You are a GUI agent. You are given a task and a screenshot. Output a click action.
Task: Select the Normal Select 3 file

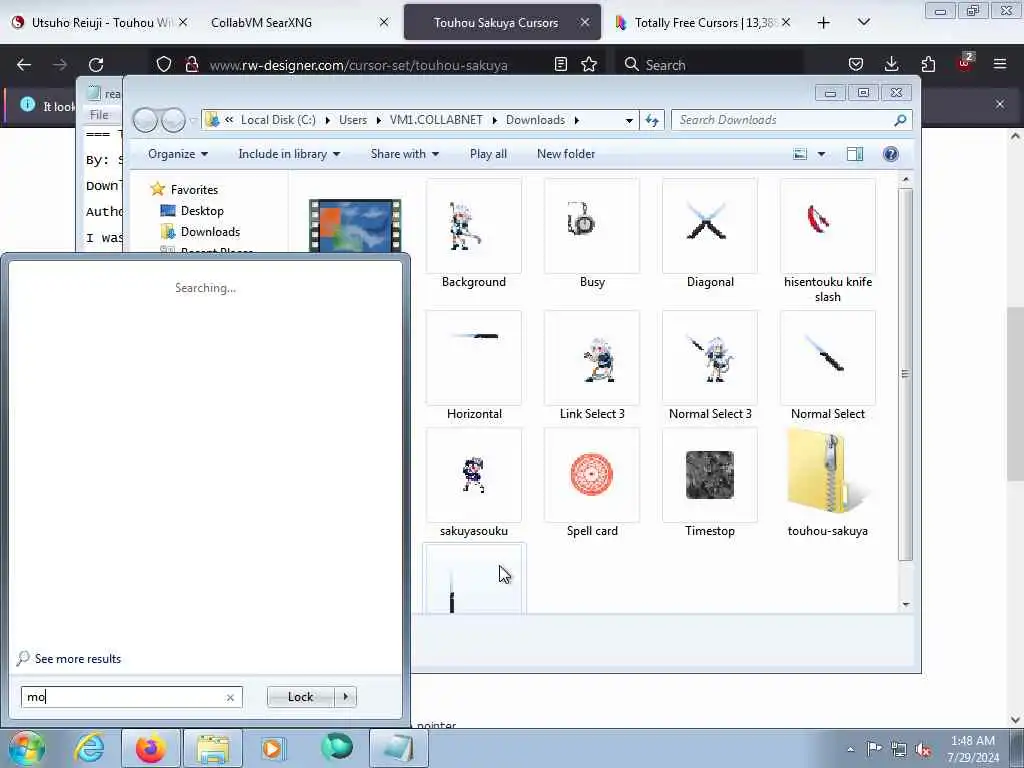pos(710,366)
